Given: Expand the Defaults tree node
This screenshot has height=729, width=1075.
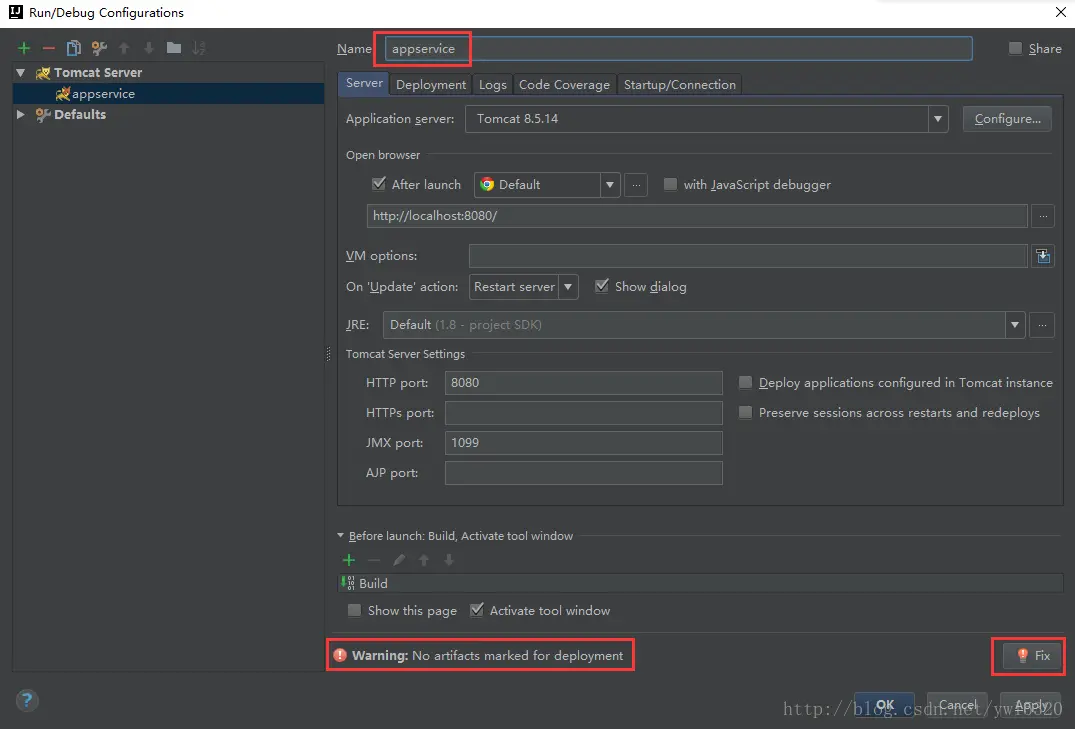Looking at the screenshot, I should point(21,115).
